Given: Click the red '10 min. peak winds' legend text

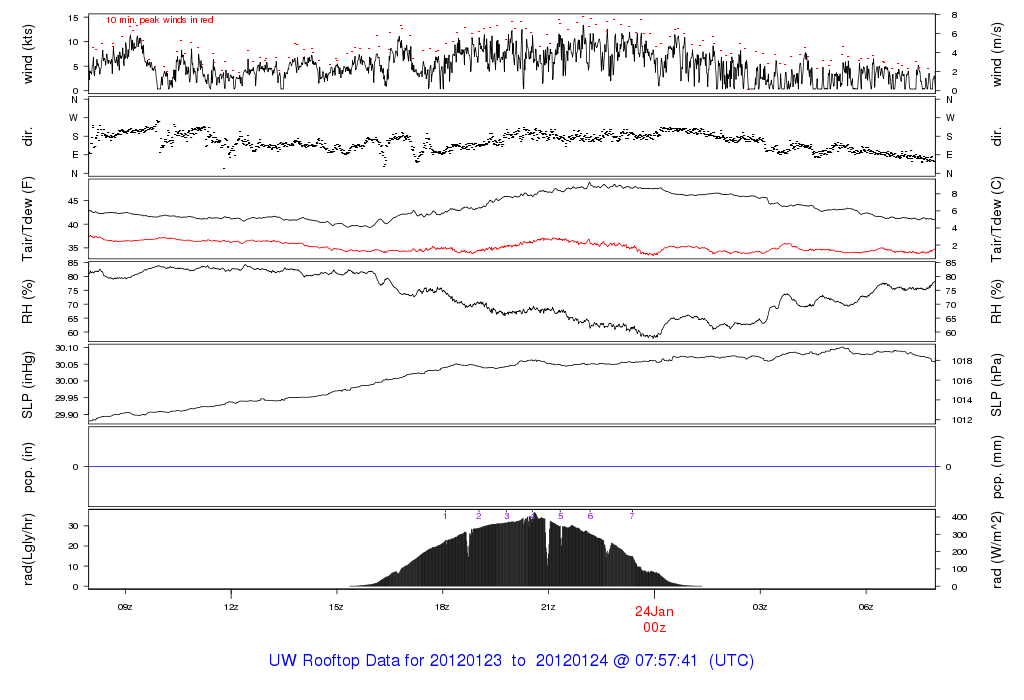Looking at the screenshot, I should (160, 20).
